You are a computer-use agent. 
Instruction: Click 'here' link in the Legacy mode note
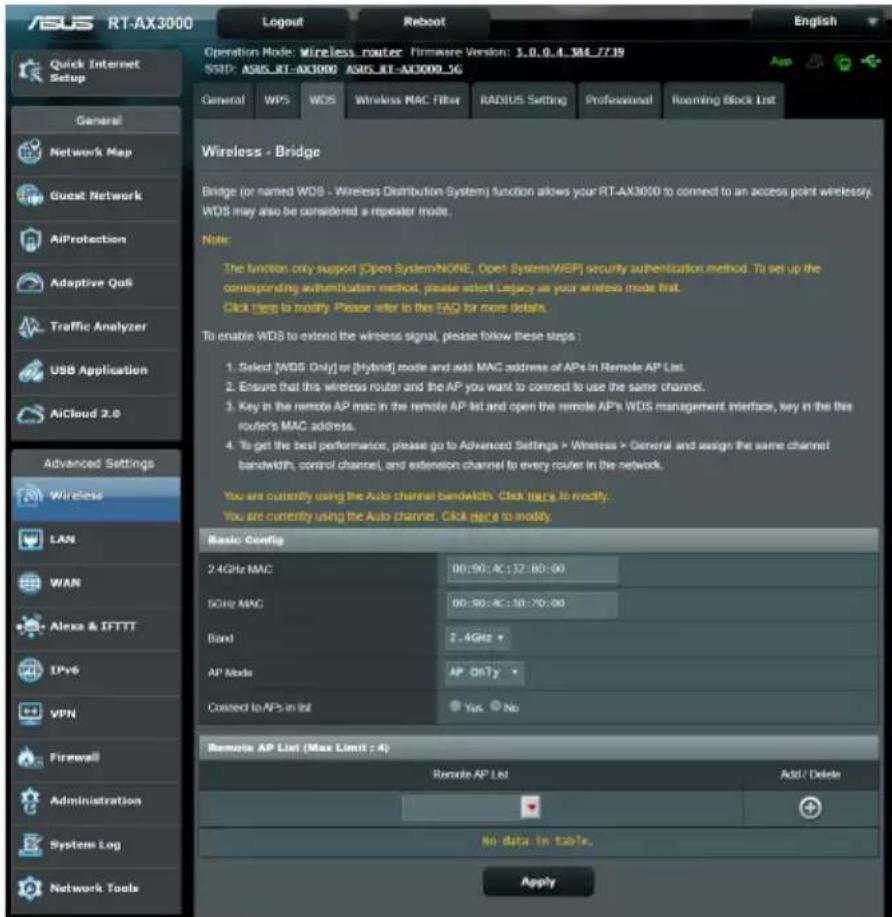[x=264, y=308]
